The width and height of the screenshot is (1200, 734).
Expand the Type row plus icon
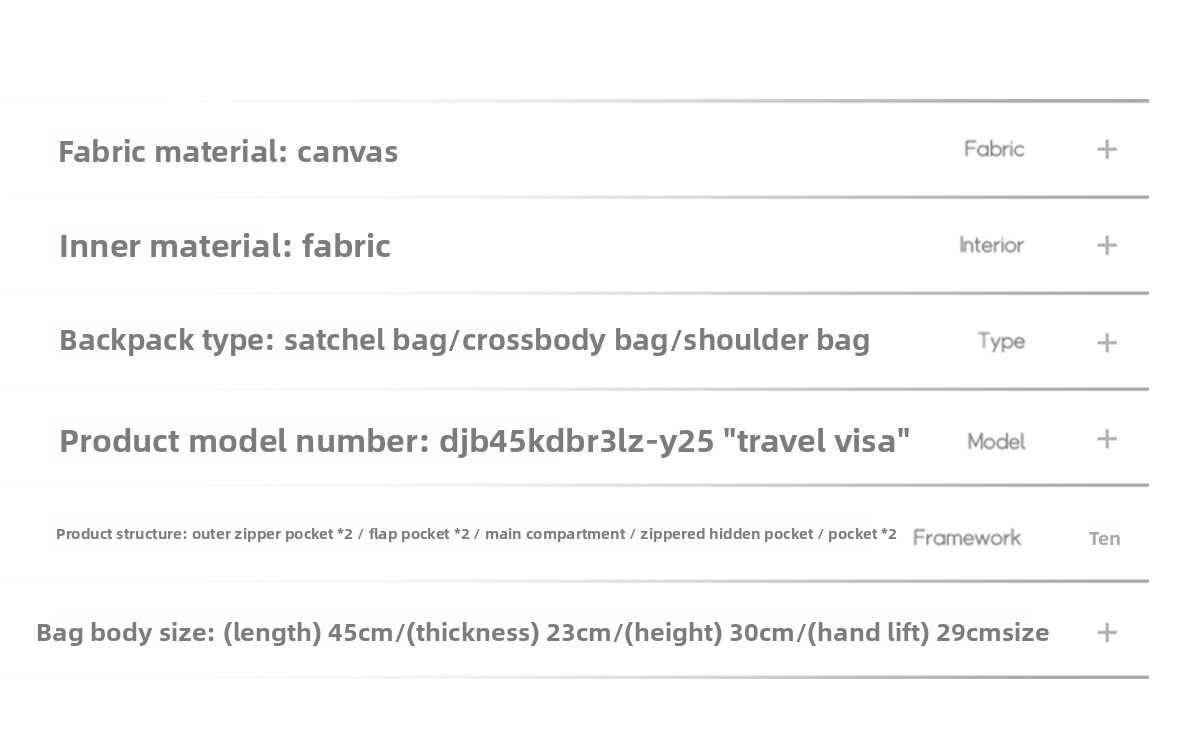tap(1106, 342)
